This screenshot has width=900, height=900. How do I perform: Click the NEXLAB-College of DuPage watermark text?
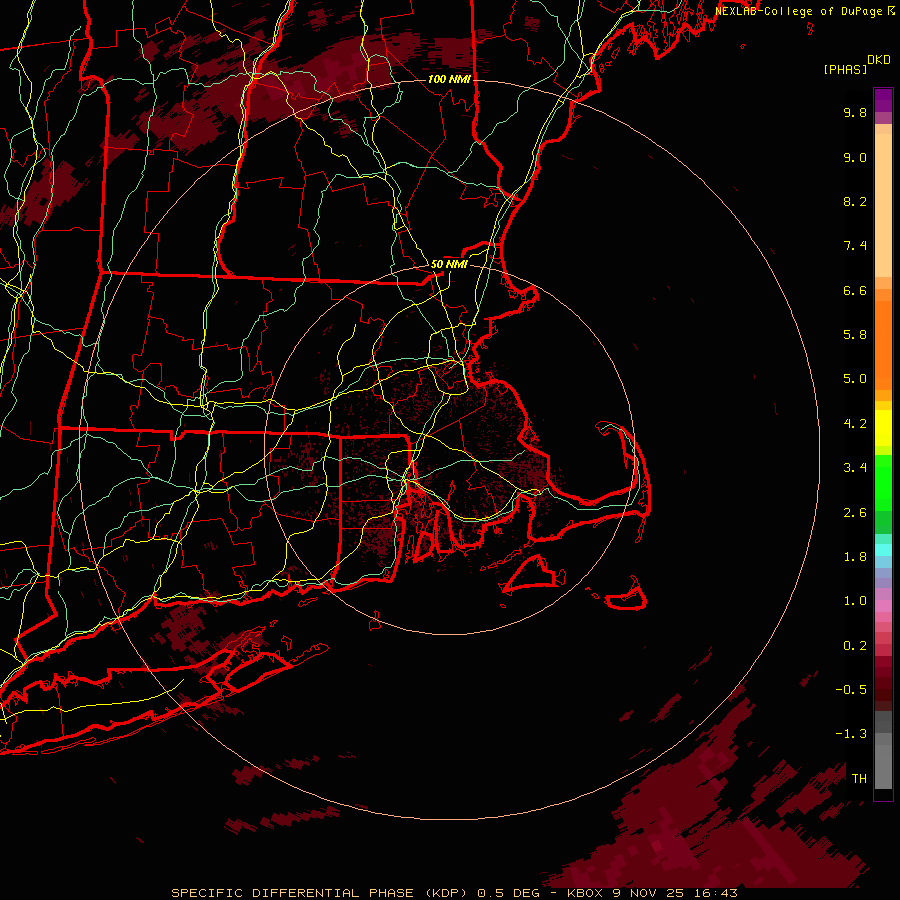[799, 11]
